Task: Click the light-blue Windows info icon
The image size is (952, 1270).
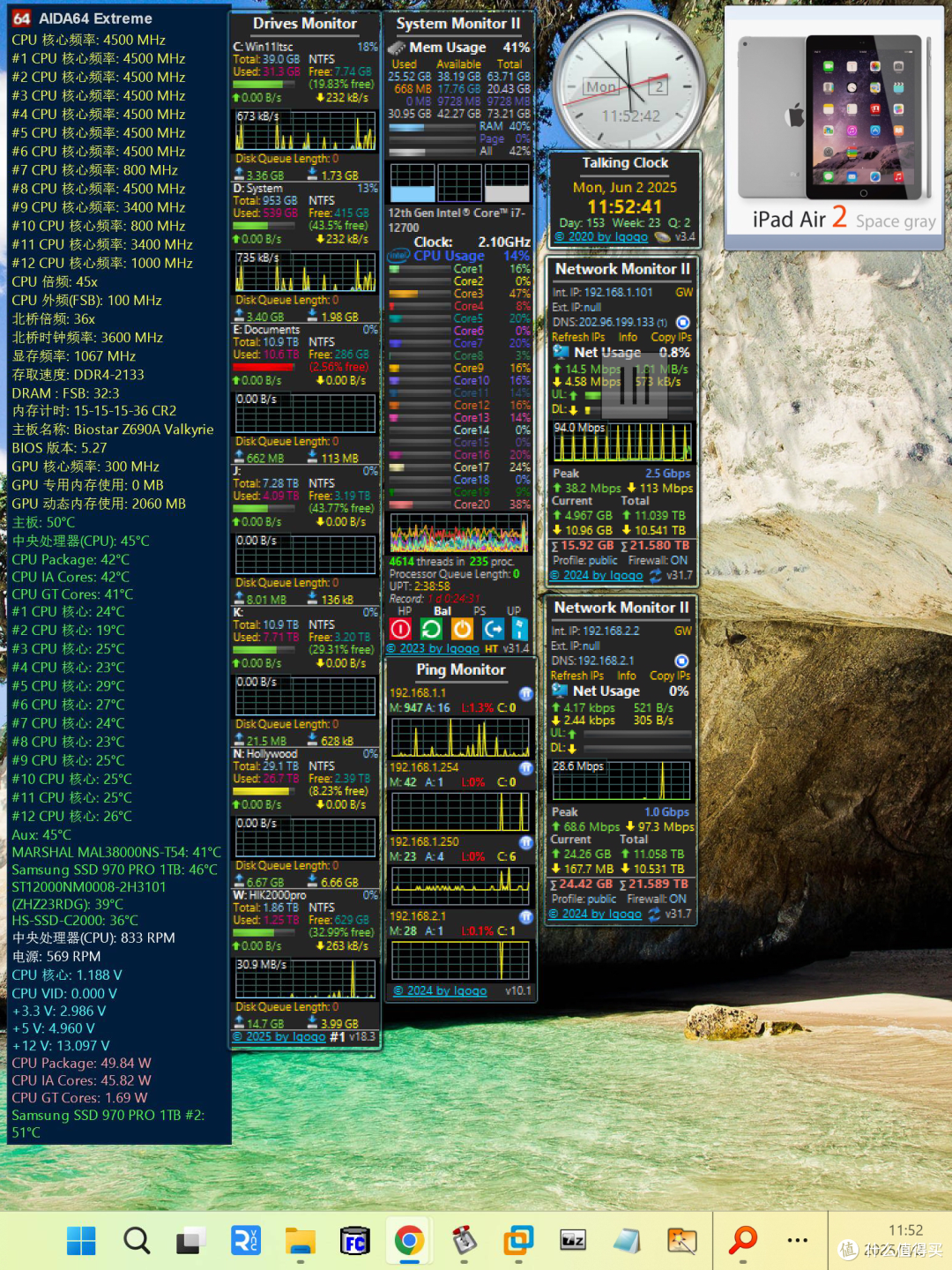Action: tap(520, 628)
